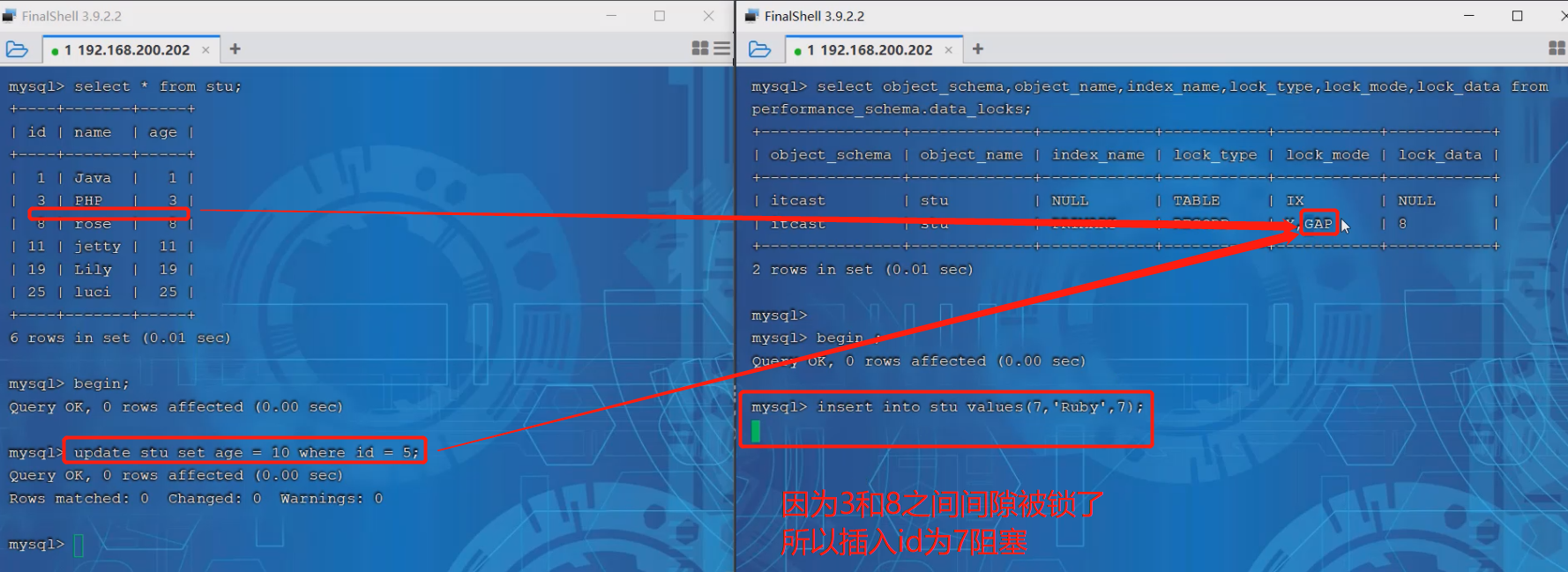
Task: Click the 'GAP' lock_mode value
Action: pos(1318,224)
